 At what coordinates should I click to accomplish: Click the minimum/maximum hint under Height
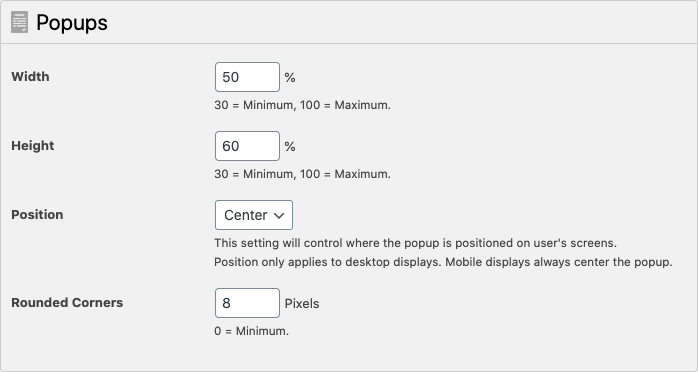(x=302, y=174)
